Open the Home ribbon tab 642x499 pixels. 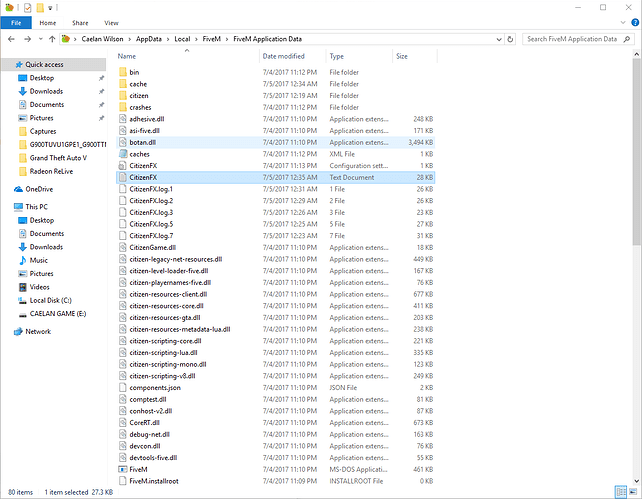point(47,23)
